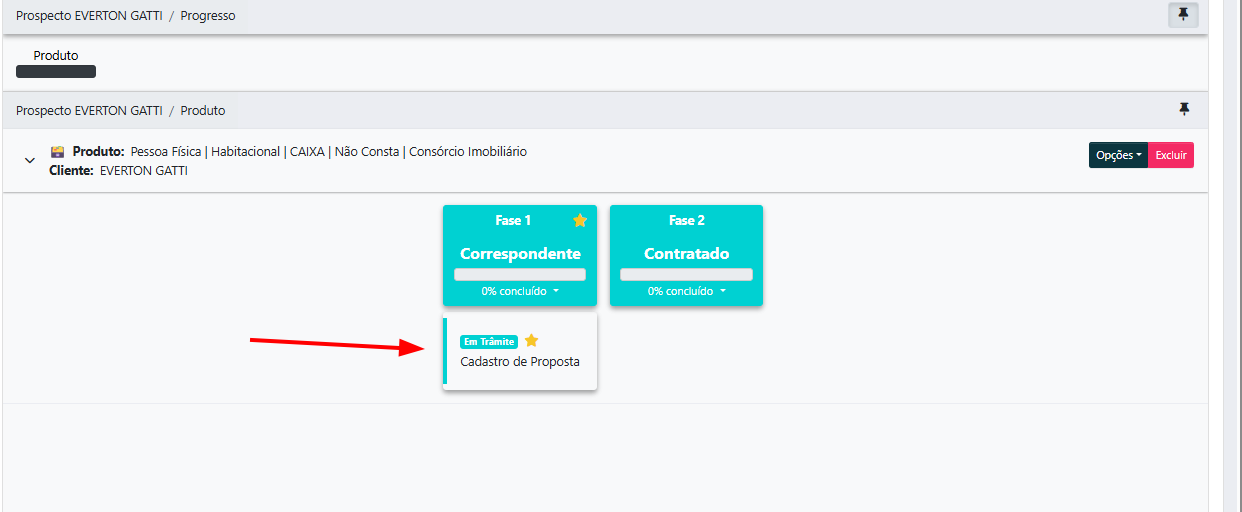Click the pin icon in the Progresso header
This screenshot has width=1242, height=512.
coord(1184,15)
